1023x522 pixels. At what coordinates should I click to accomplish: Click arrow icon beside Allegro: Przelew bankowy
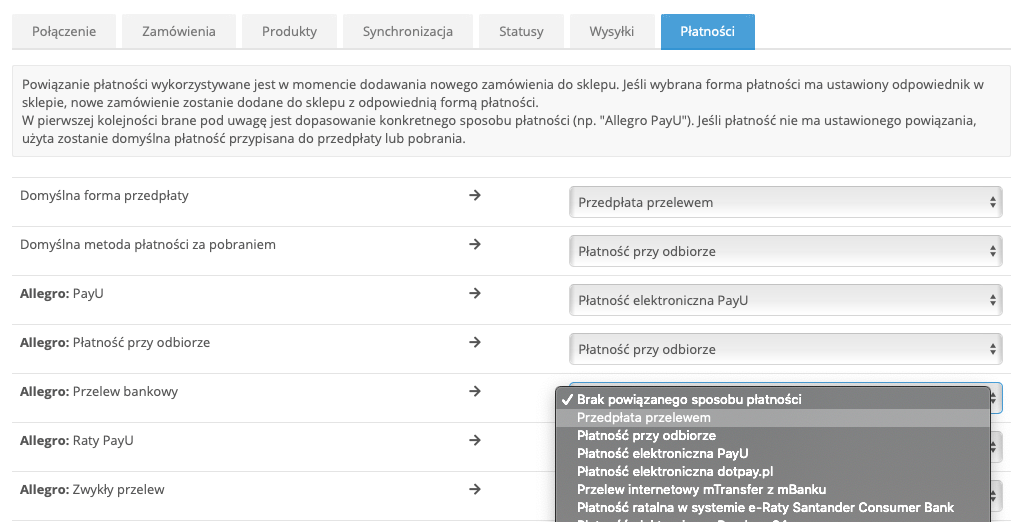[475, 391]
